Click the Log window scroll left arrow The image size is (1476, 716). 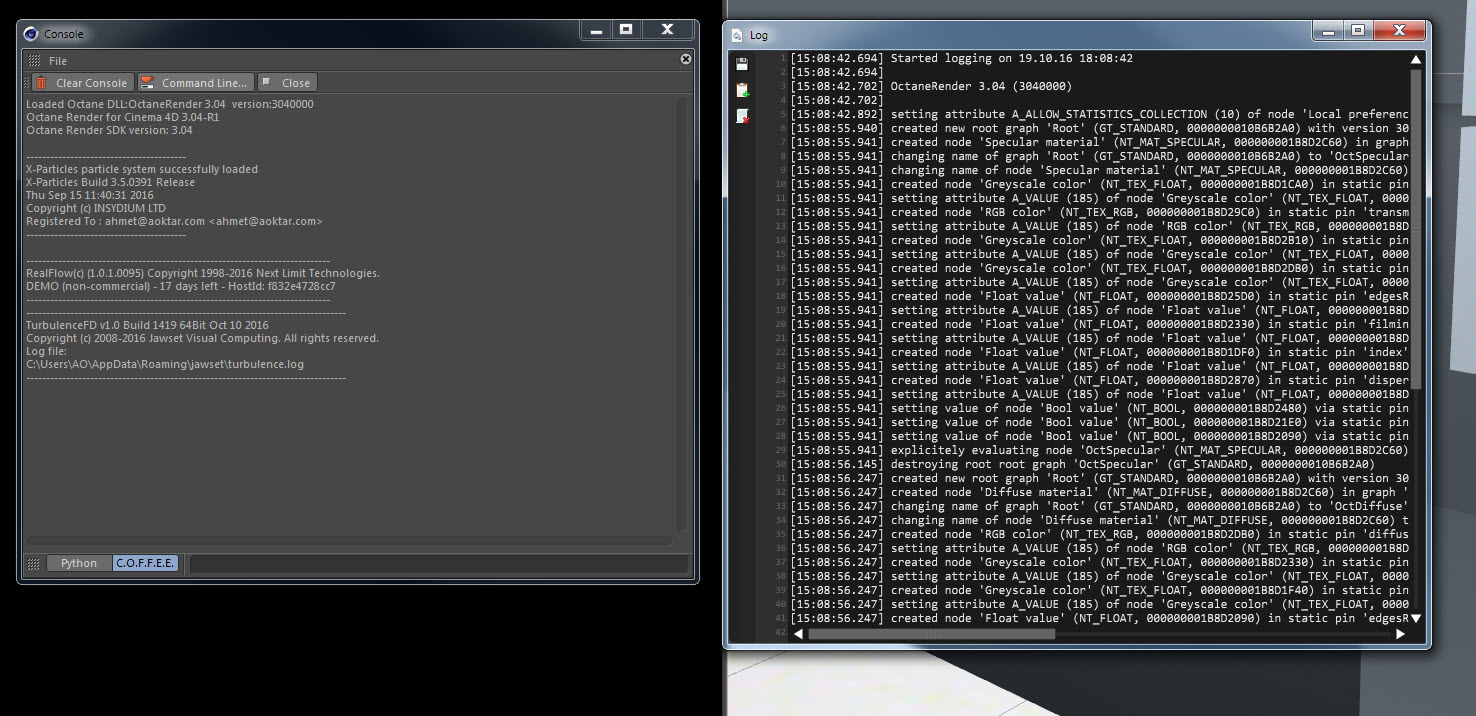point(798,634)
